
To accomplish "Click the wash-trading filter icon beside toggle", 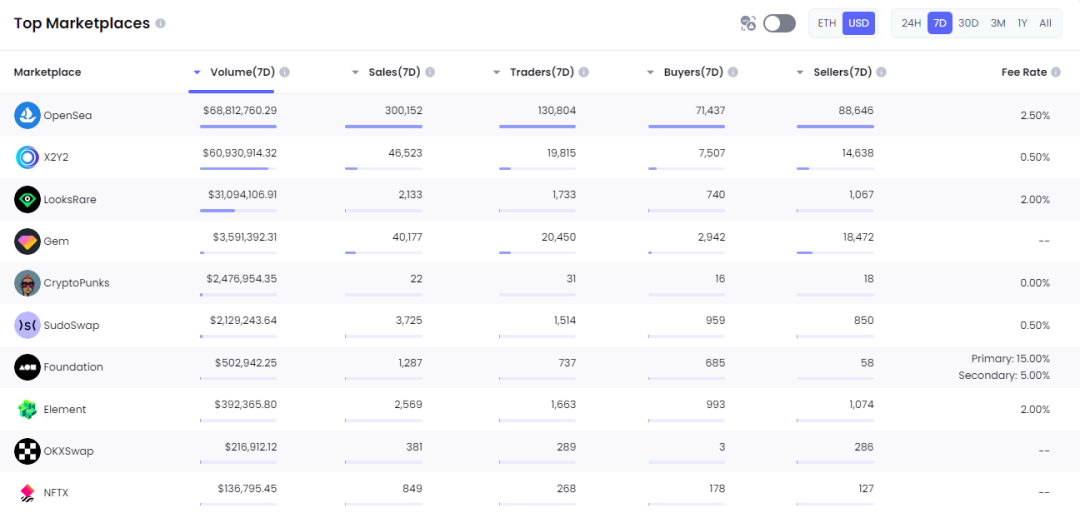I will (x=748, y=23).
